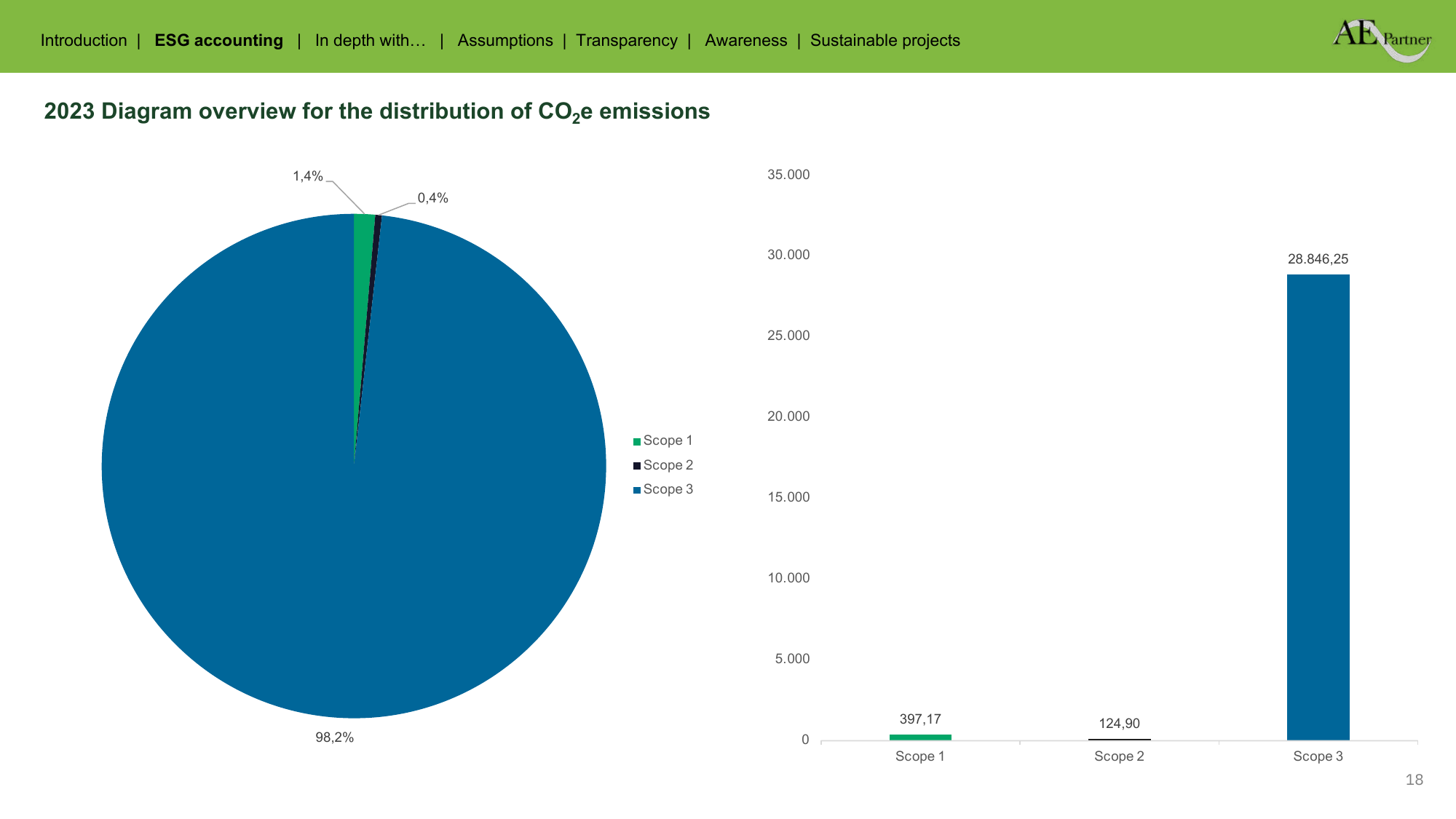
Task: Click the 397,17 bar value label
Action: pyautogui.click(x=920, y=719)
